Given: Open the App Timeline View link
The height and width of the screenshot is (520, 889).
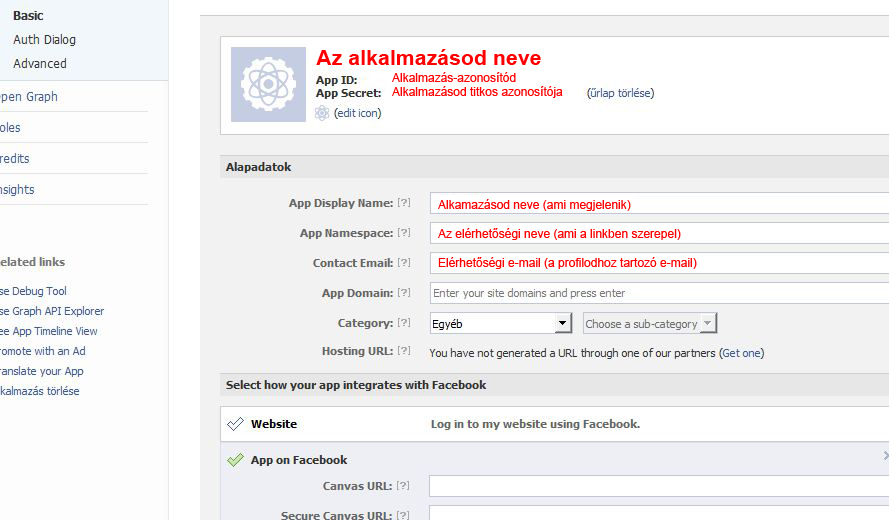Looking at the screenshot, I should (49, 331).
